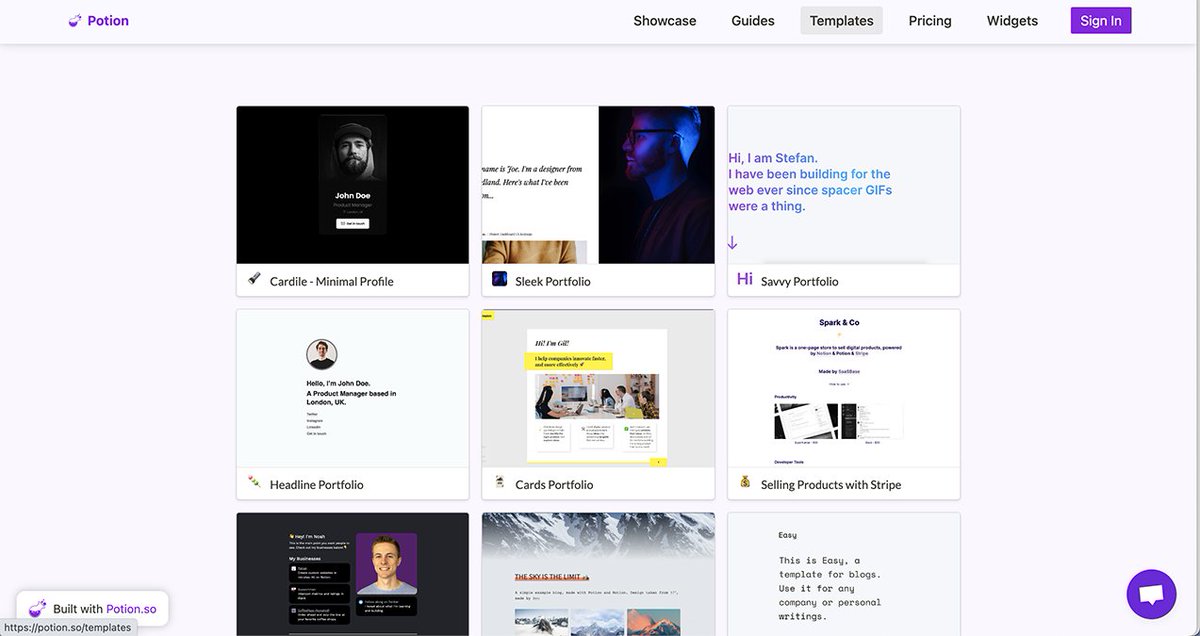The width and height of the screenshot is (1200, 636).
Task: Select the Showcase navigation item
Action: pyautogui.click(x=664, y=20)
